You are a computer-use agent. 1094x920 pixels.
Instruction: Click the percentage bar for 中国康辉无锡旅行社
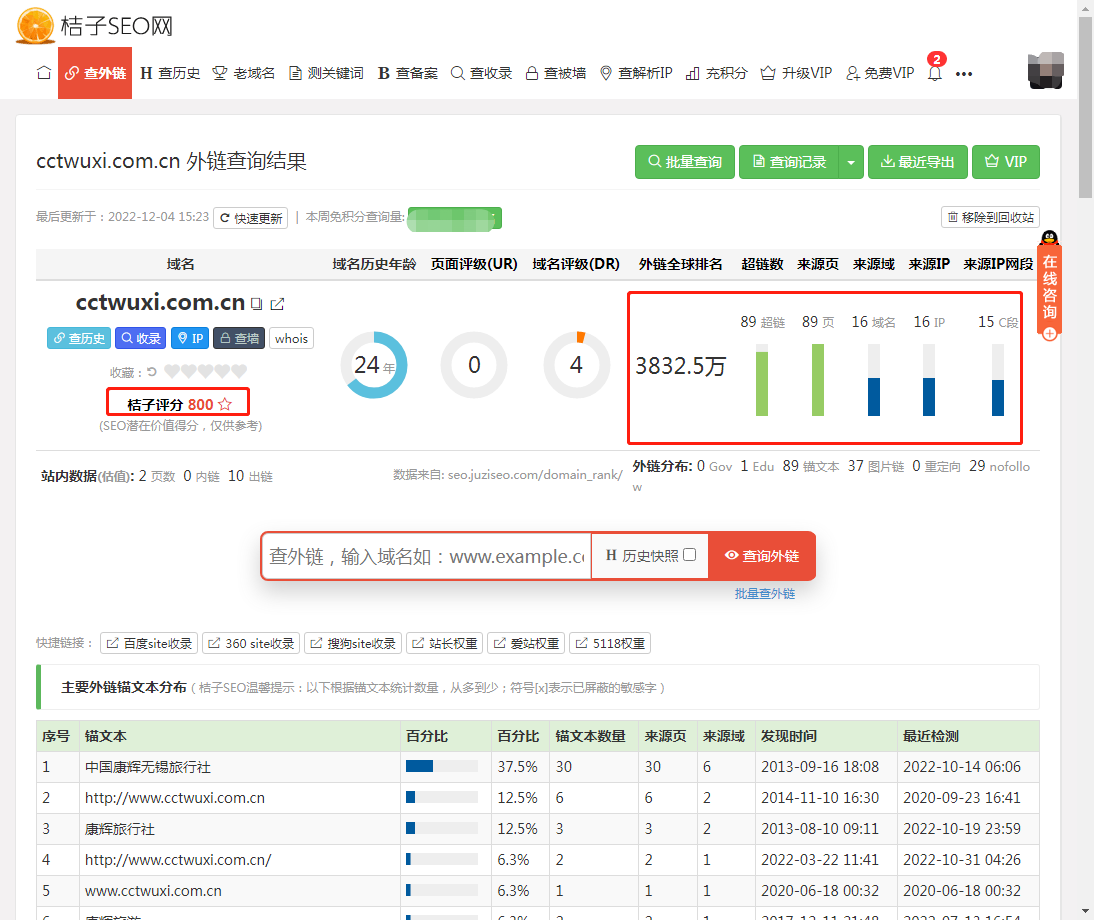pos(441,767)
